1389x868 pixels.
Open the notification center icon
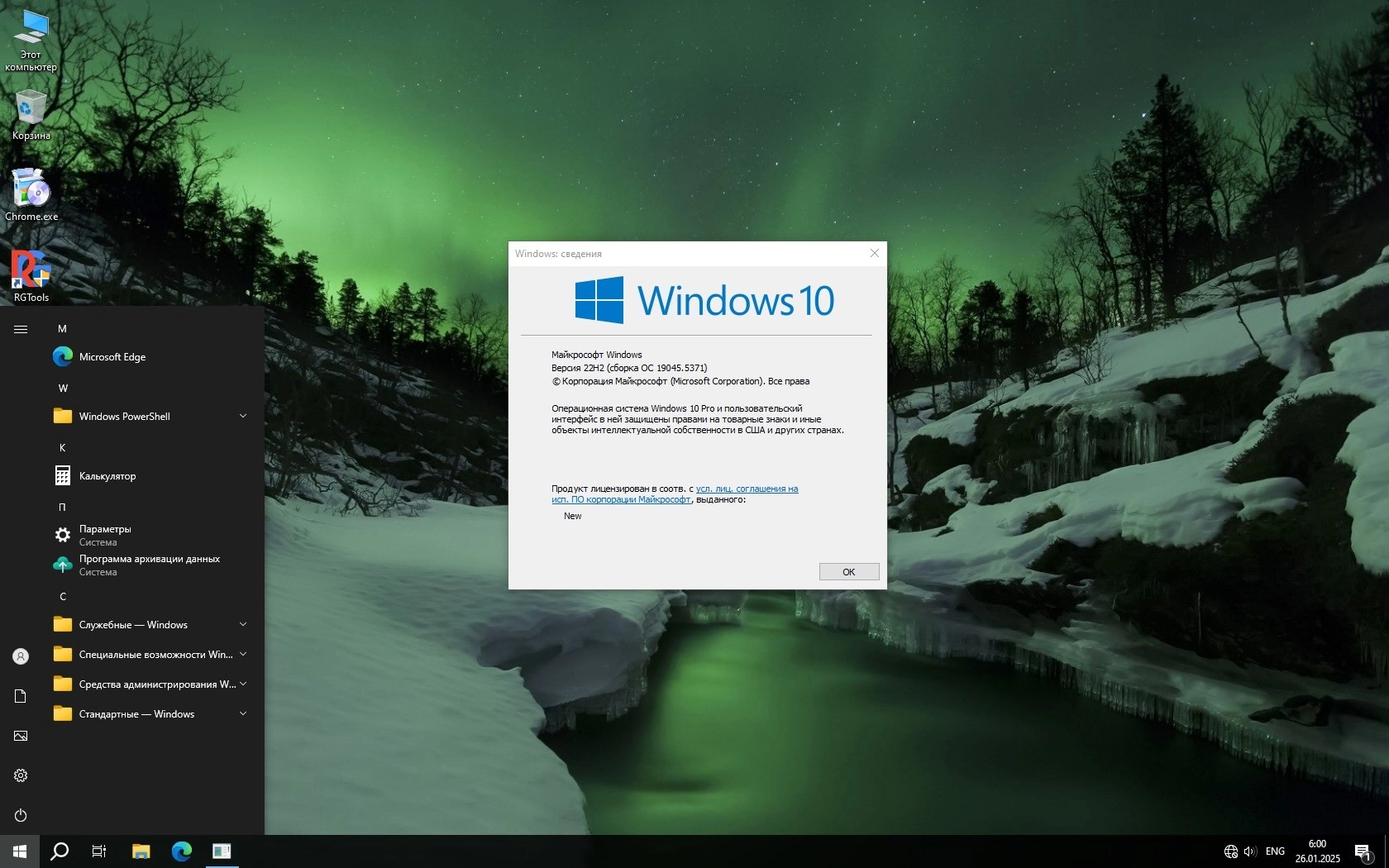1363,852
